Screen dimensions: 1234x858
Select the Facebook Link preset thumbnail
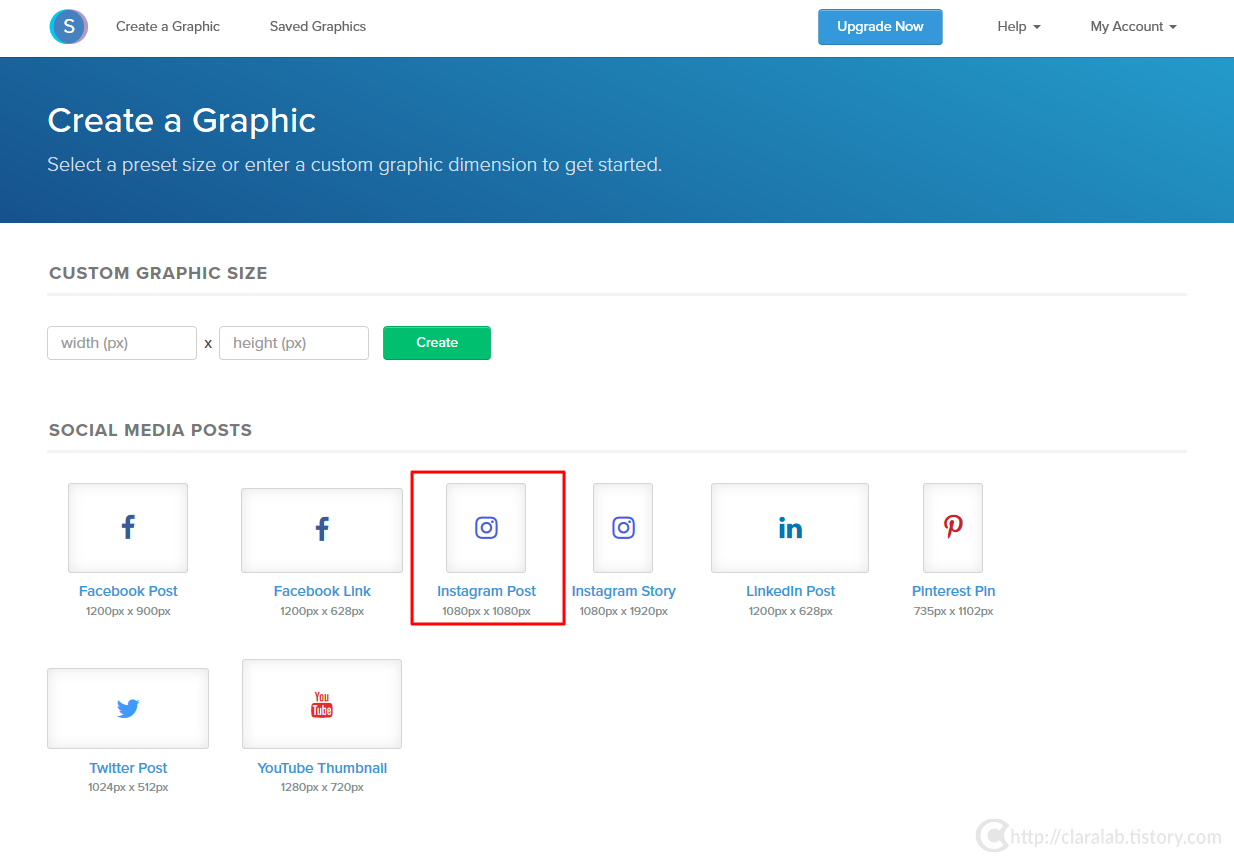point(322,530)
